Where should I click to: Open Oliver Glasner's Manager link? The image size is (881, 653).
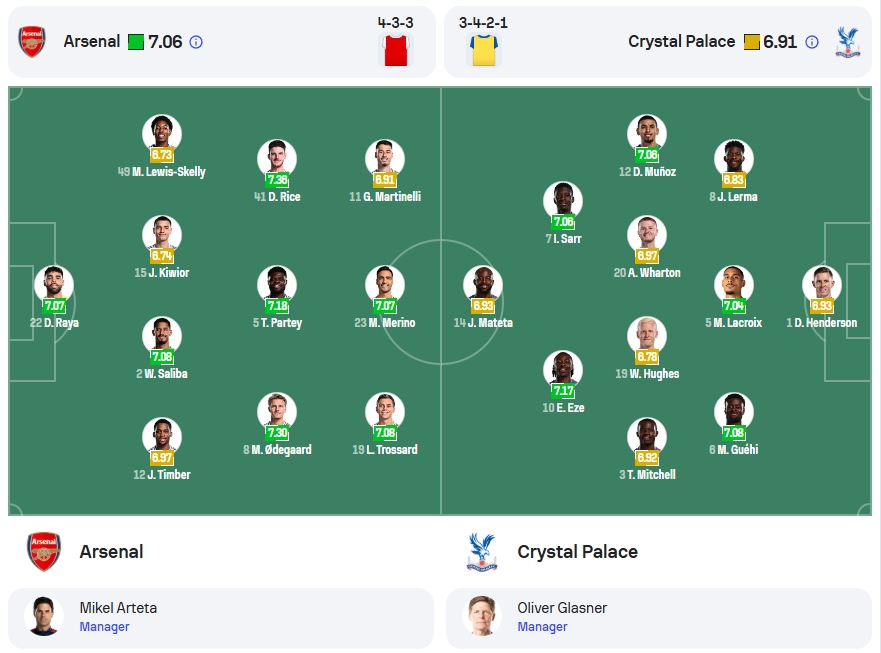[x=542, y=627]
